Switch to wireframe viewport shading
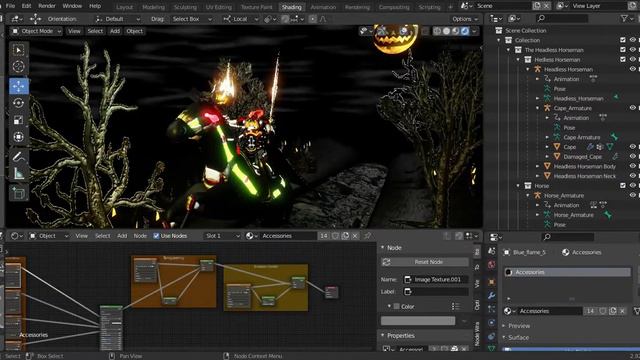The image size is (640, 360). click(x=437, y=31)
